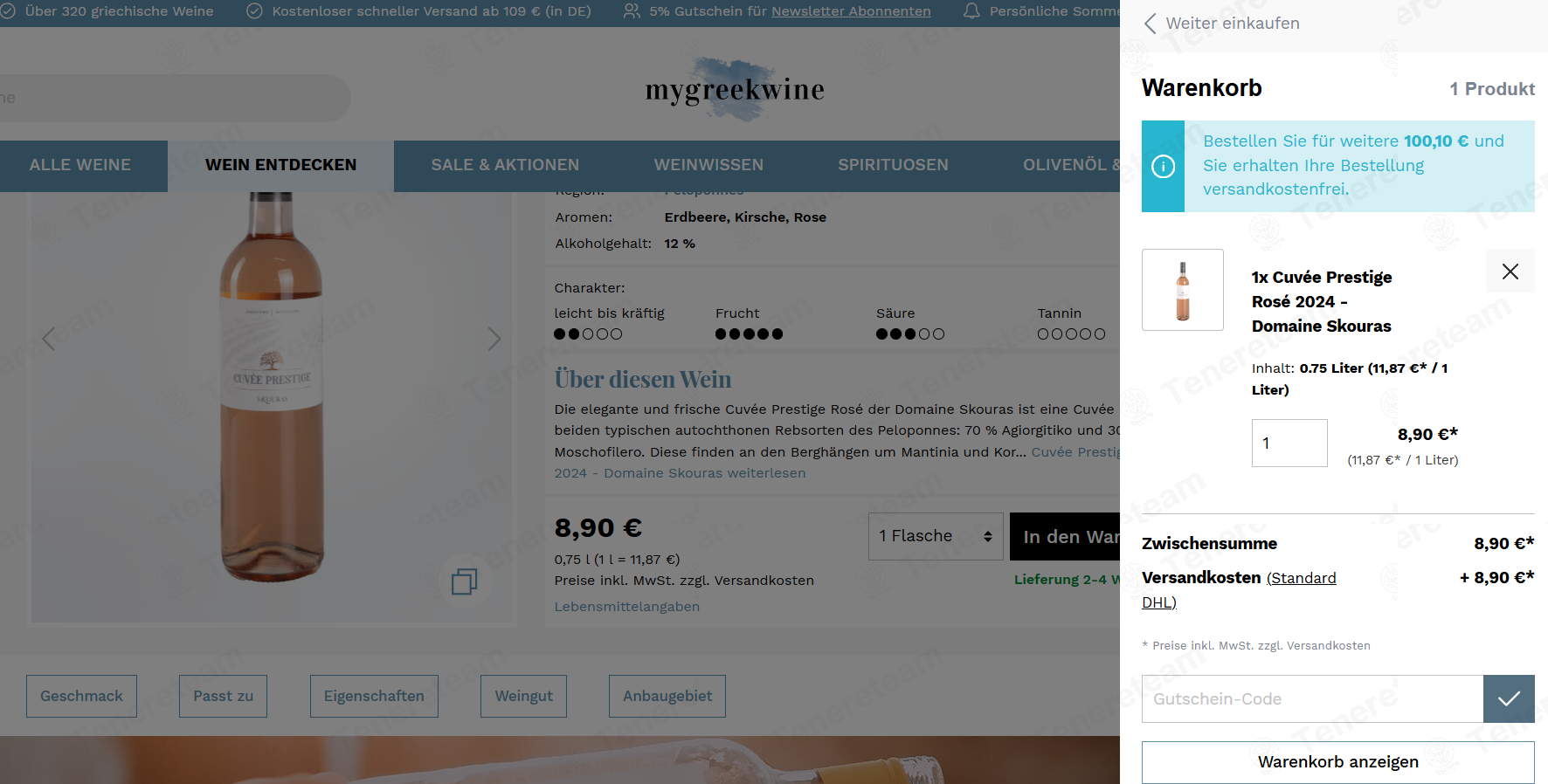
Task: Open image gallery via the overlapping squares icon
Action: (x=464, y=581)
